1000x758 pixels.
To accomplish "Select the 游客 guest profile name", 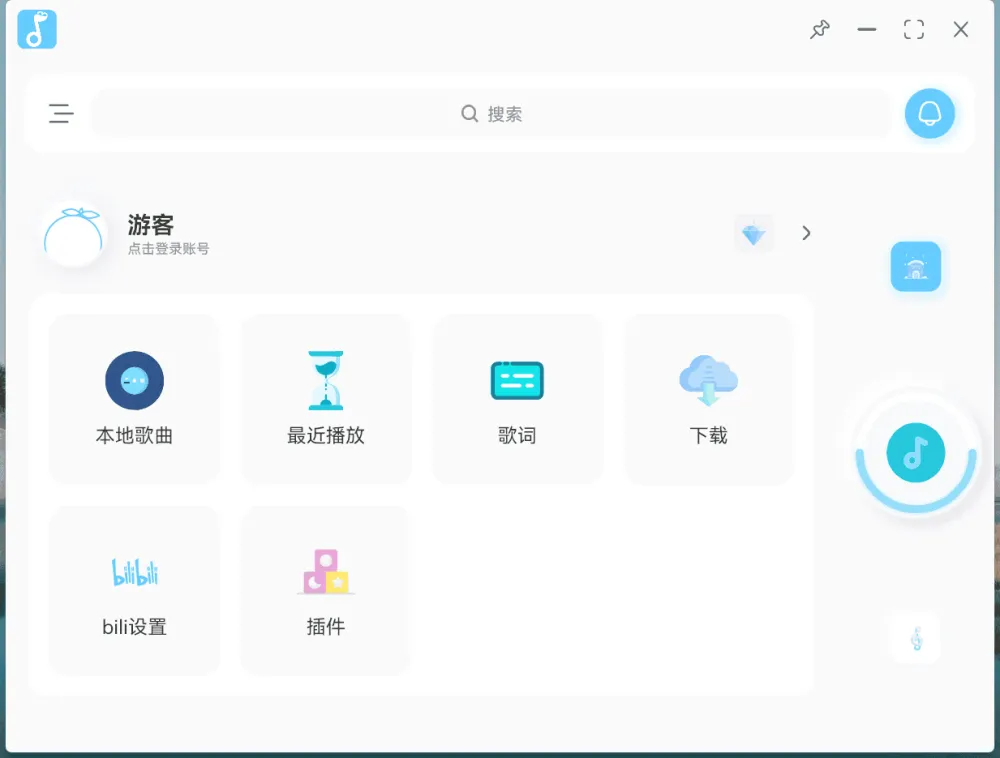I will point(152,225).
